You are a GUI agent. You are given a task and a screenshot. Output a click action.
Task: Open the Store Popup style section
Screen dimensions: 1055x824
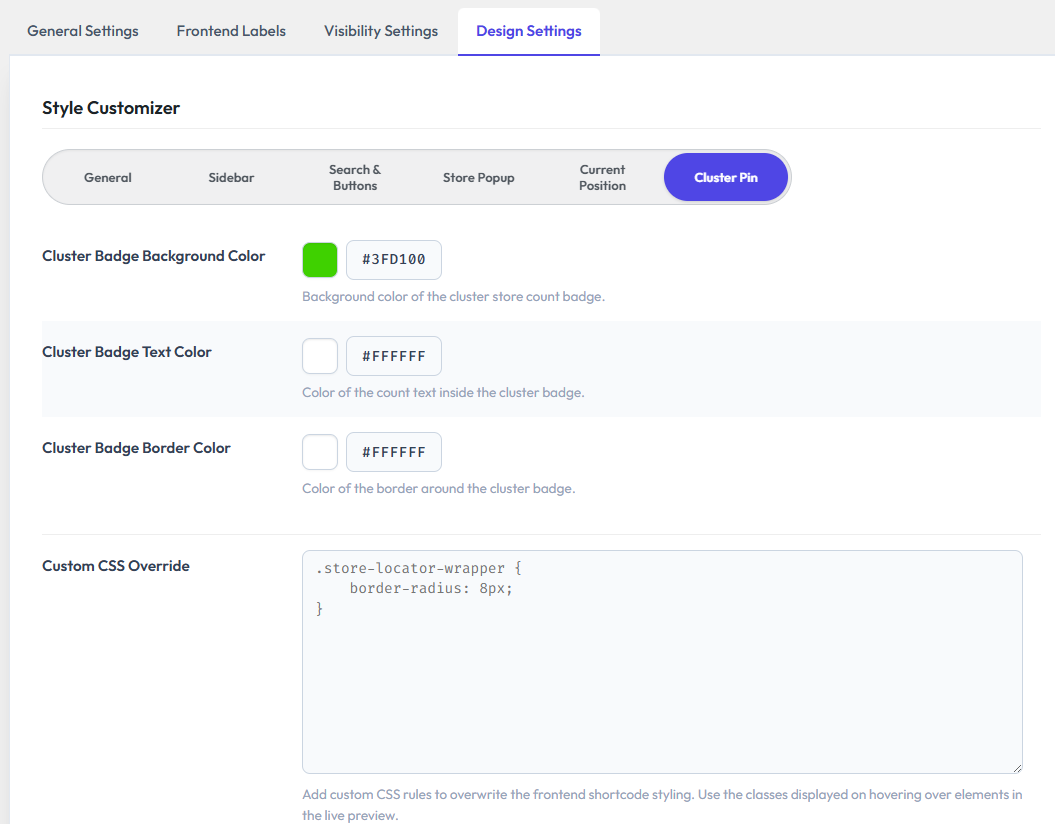[x=478, y=178]
